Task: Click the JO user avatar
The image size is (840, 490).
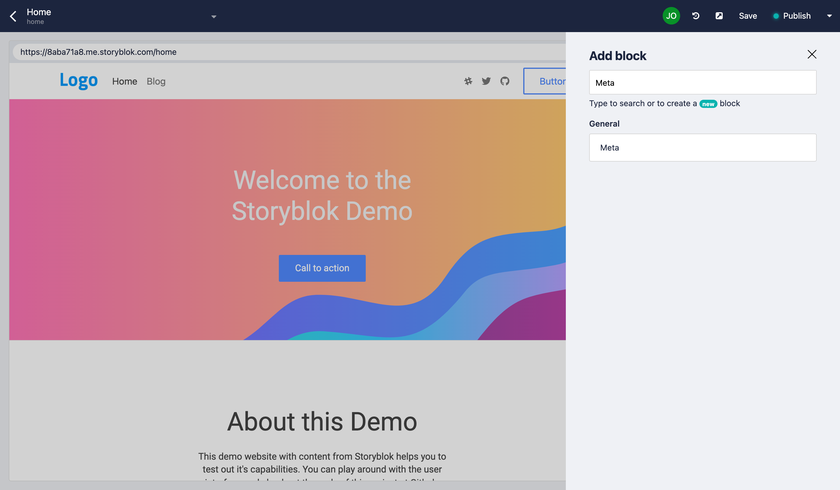Action: click(x=671, y=16)
